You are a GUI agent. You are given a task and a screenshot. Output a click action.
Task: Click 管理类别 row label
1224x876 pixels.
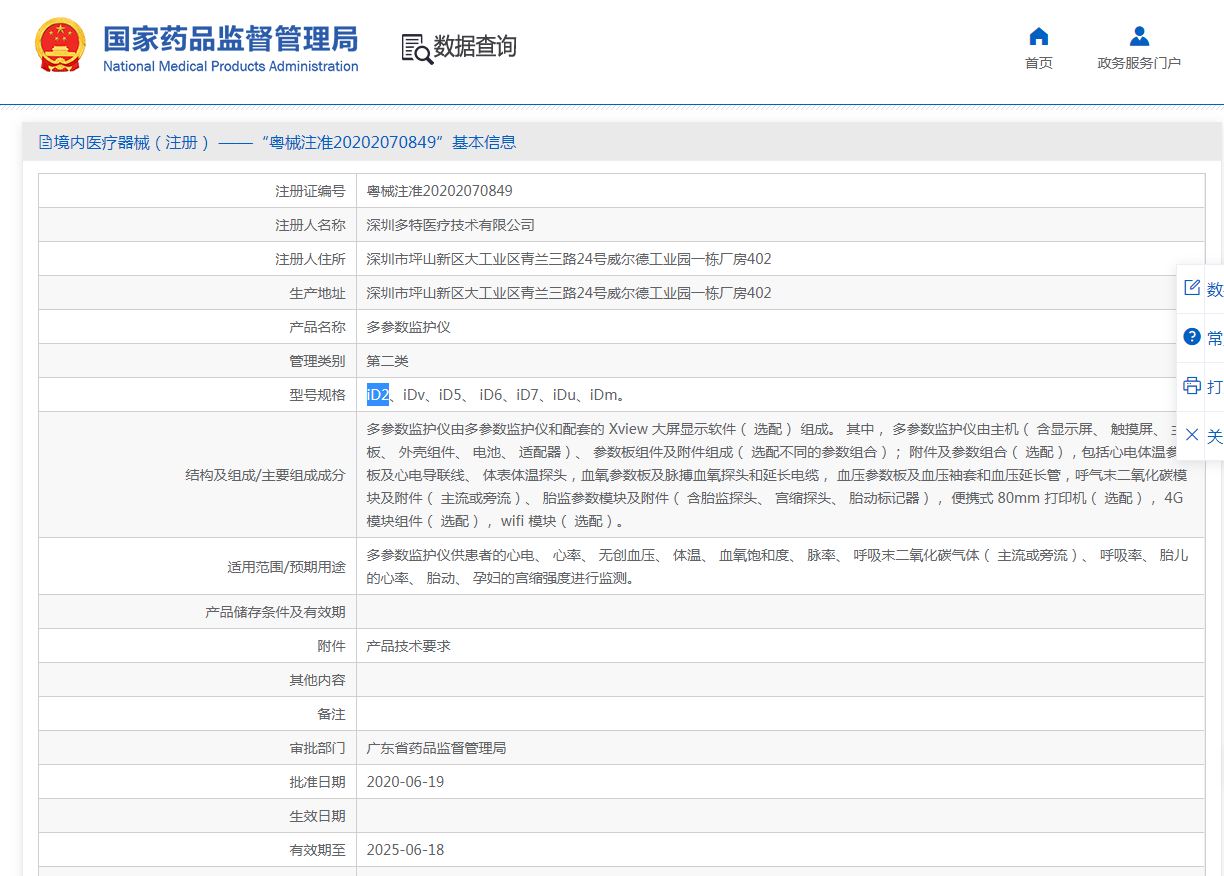(318, 361)
